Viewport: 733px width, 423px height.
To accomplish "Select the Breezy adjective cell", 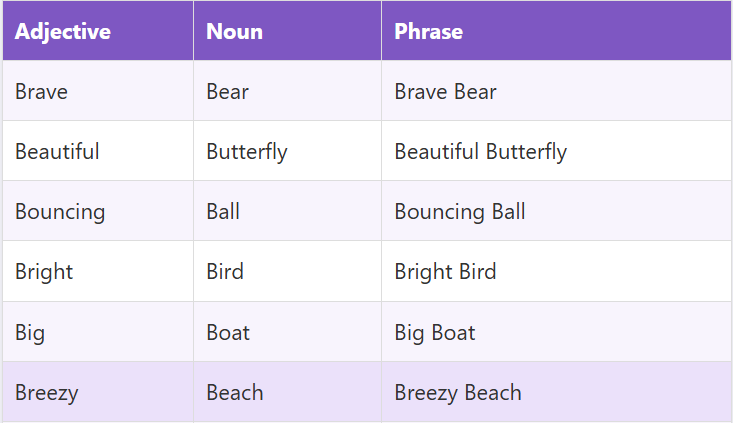I will pyautogui.click(x=46, y=392).
